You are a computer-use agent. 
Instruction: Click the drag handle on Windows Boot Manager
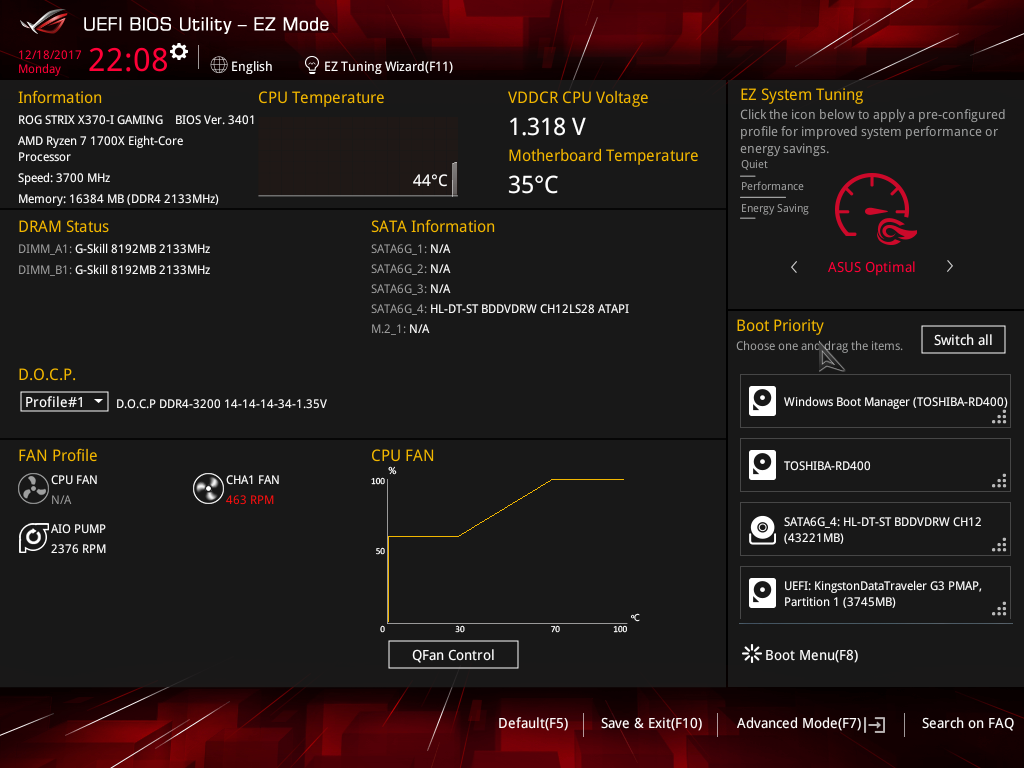tap(999, 418)
